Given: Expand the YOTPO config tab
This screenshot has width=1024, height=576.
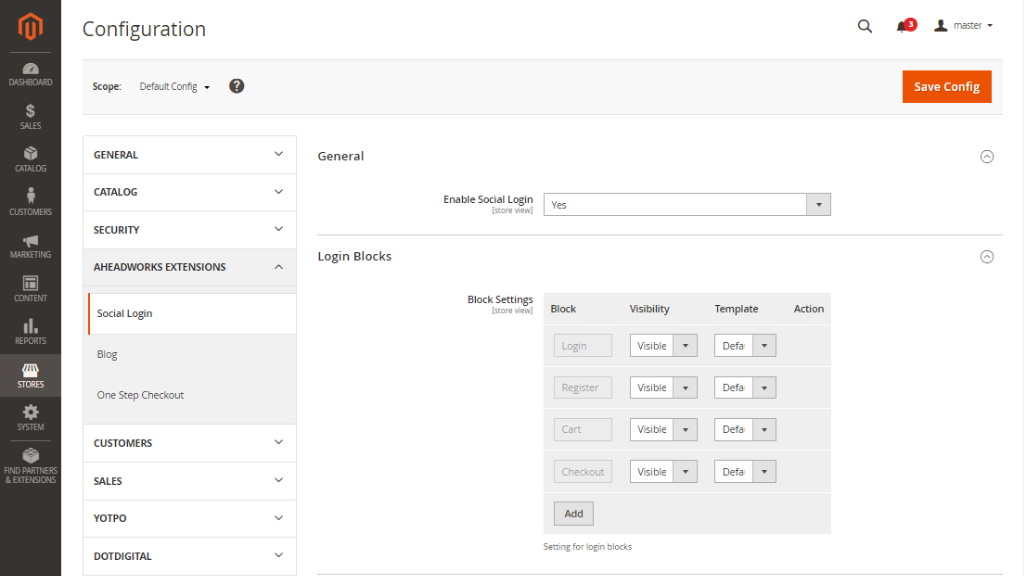Looking at the screenshot, I should coord(189,519).
